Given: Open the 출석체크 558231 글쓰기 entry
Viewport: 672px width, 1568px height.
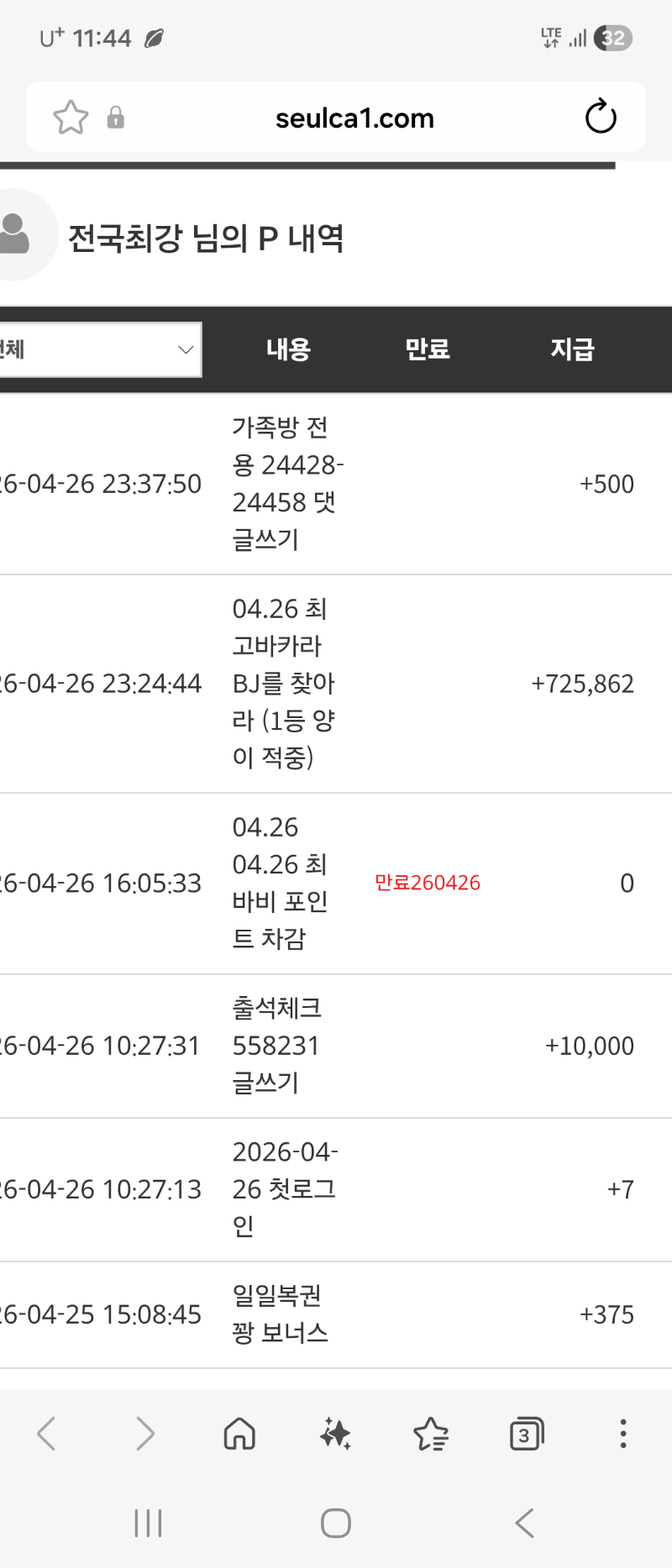Looking at the screenshot, I should pos(276,1046).
